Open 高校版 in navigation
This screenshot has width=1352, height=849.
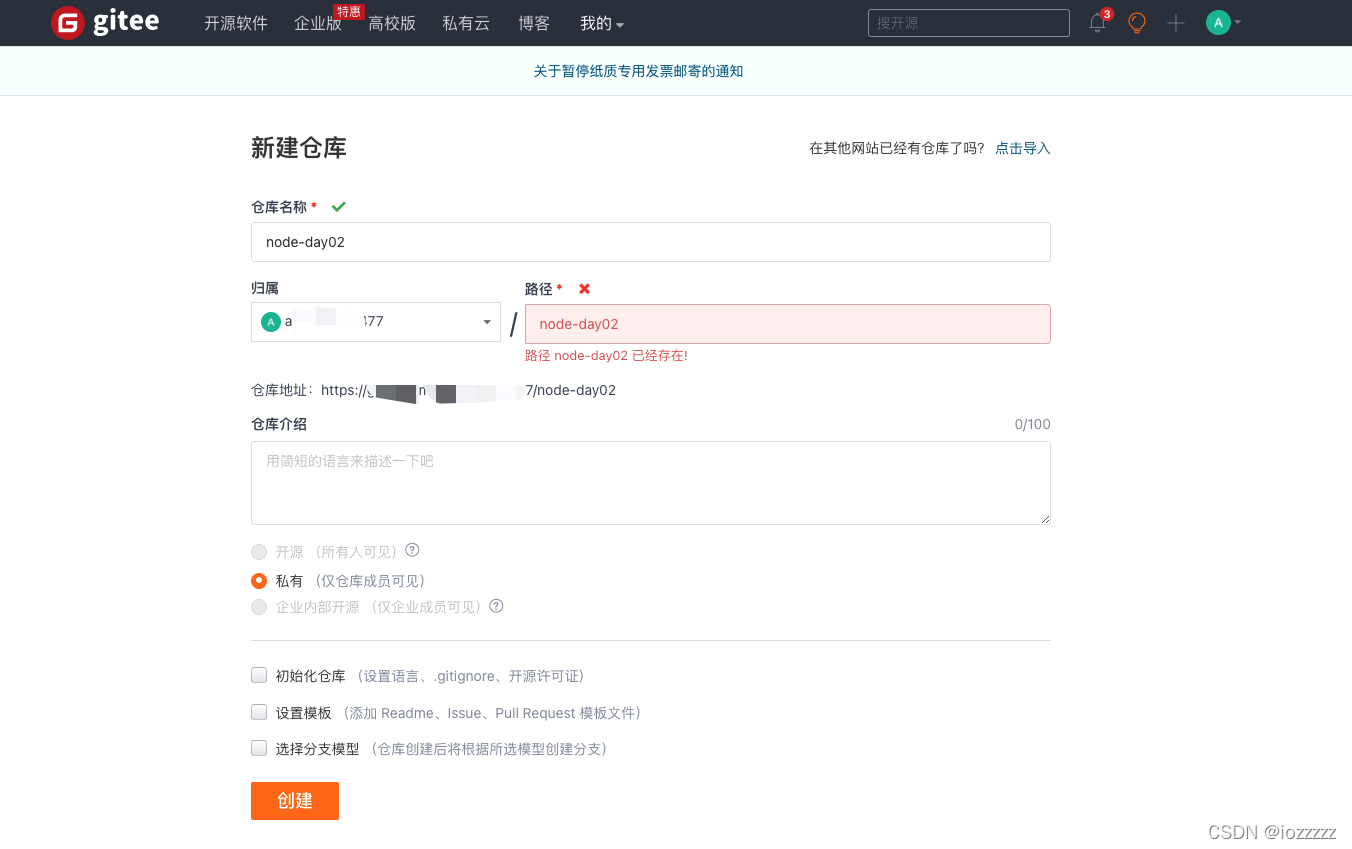[392, 23]
